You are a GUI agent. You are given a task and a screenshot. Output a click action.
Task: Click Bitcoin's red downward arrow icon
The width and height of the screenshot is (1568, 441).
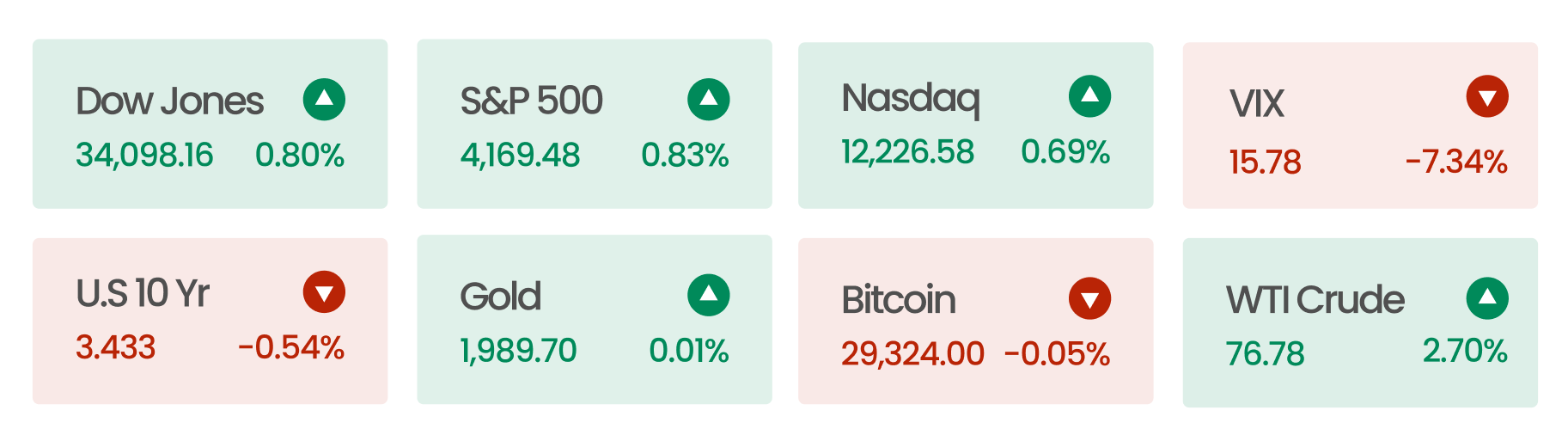coord(1090,299)
